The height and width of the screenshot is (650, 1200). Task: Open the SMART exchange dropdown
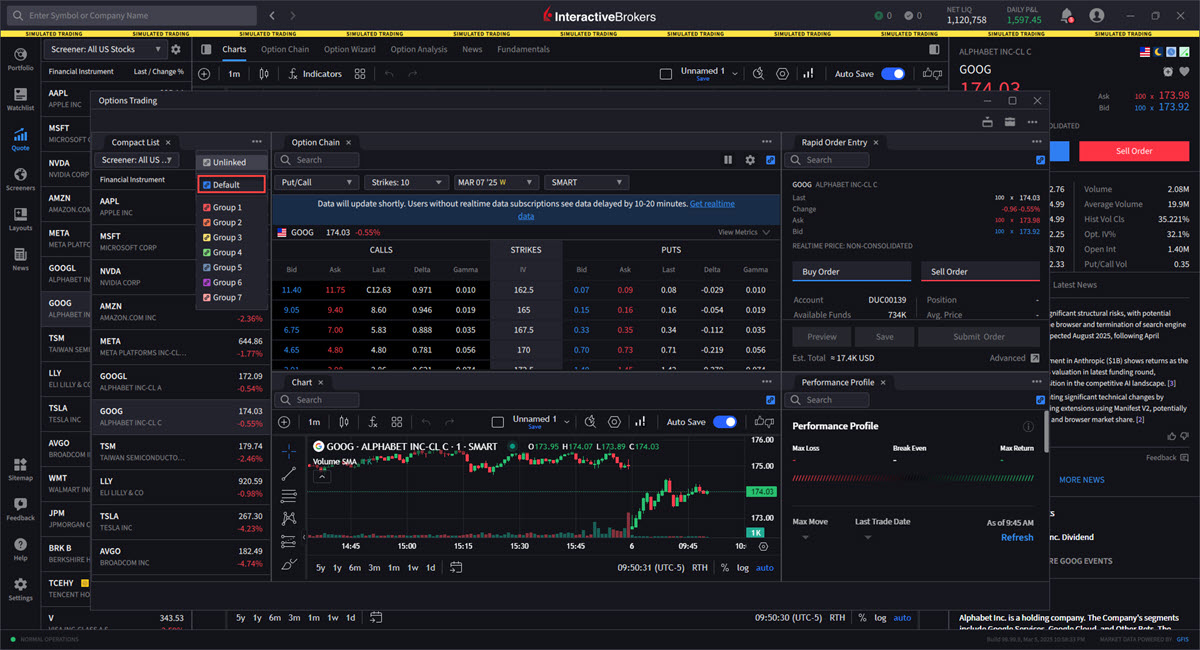pyautogui.click(x=586, y=182)
